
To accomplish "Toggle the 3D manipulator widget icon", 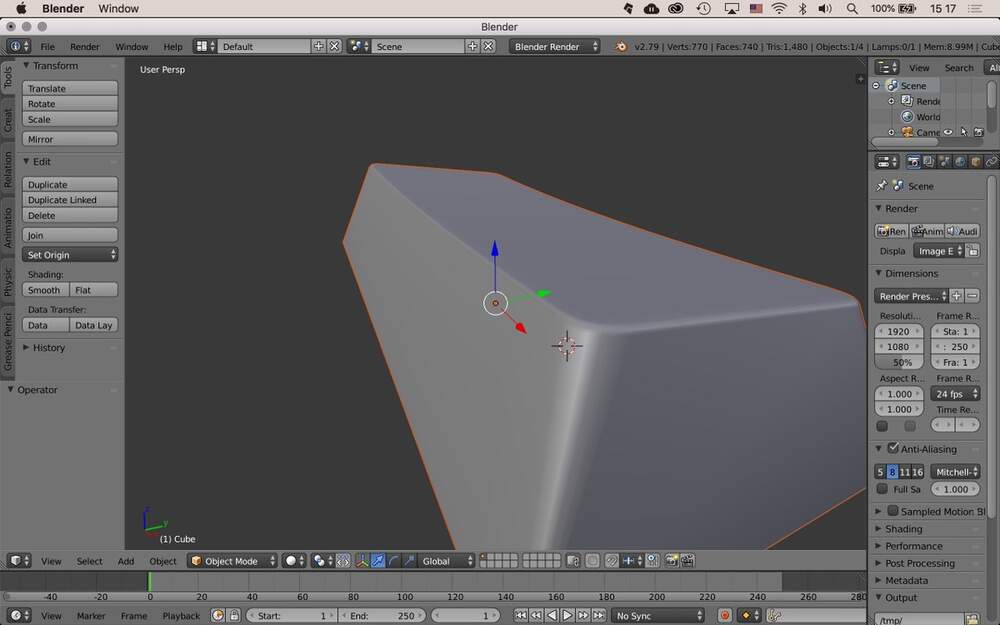I will pyautogui.click(x=362, y=561).
